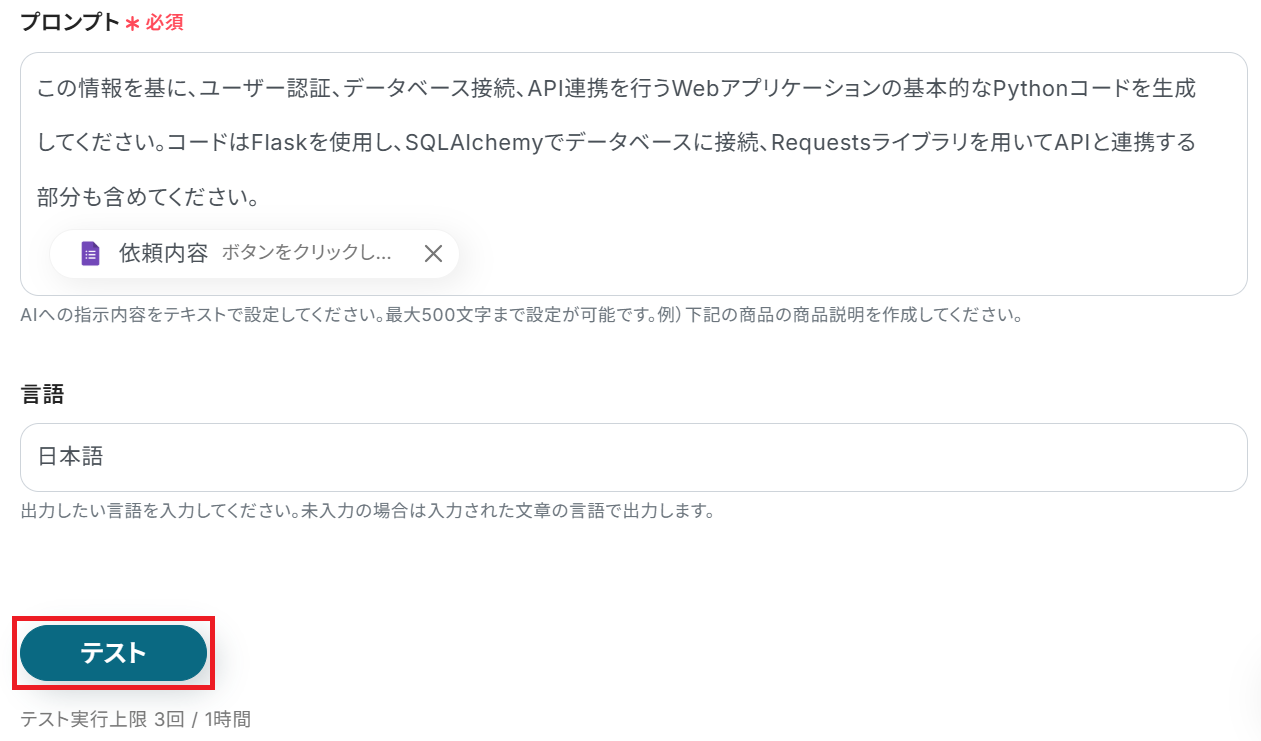Click the truncated ボタンをクリックし... chip text

(306, 253)
